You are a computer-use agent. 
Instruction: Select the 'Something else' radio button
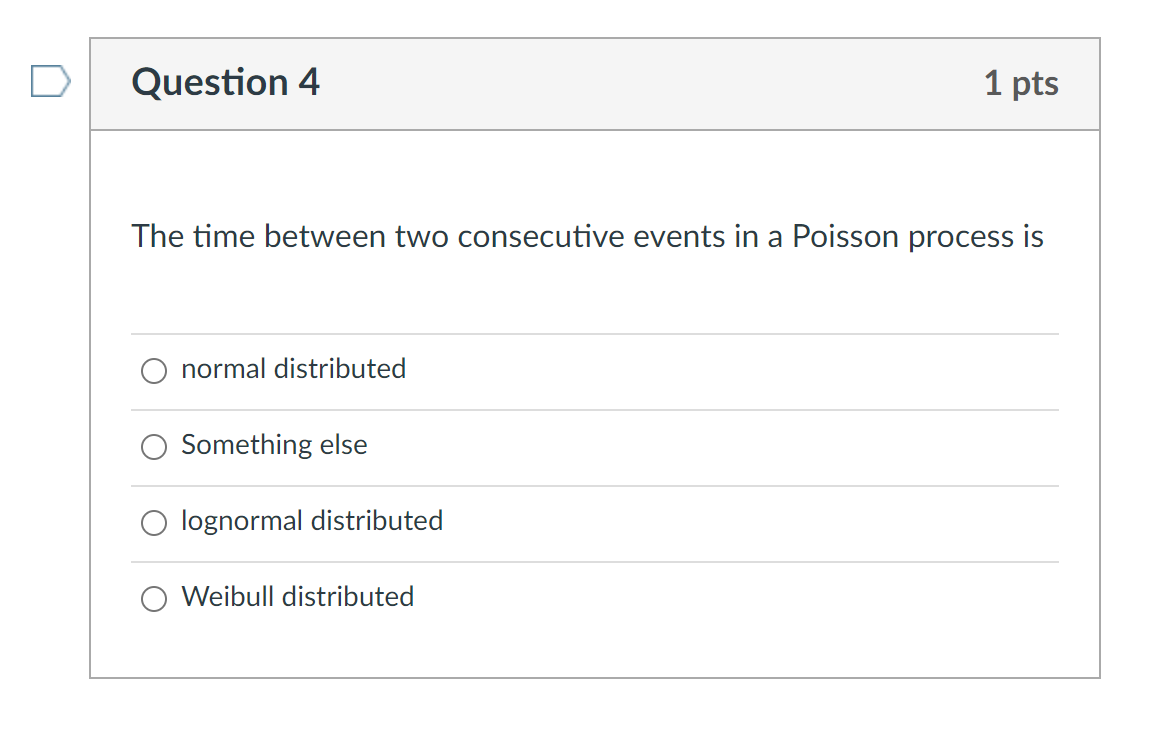(x=153, y=446)
